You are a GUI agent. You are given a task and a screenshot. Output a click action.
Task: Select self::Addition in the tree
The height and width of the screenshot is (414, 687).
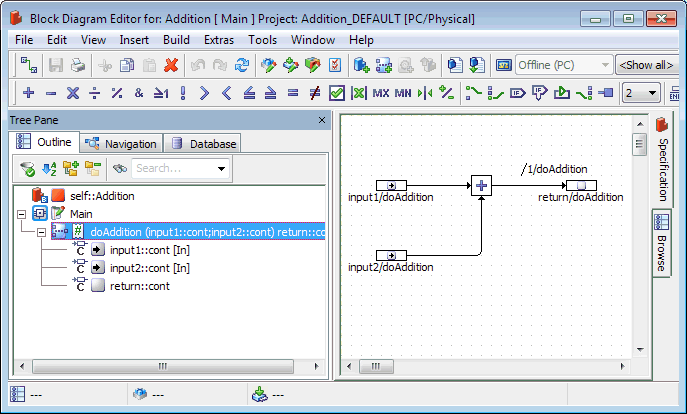[x=102, y=196]
